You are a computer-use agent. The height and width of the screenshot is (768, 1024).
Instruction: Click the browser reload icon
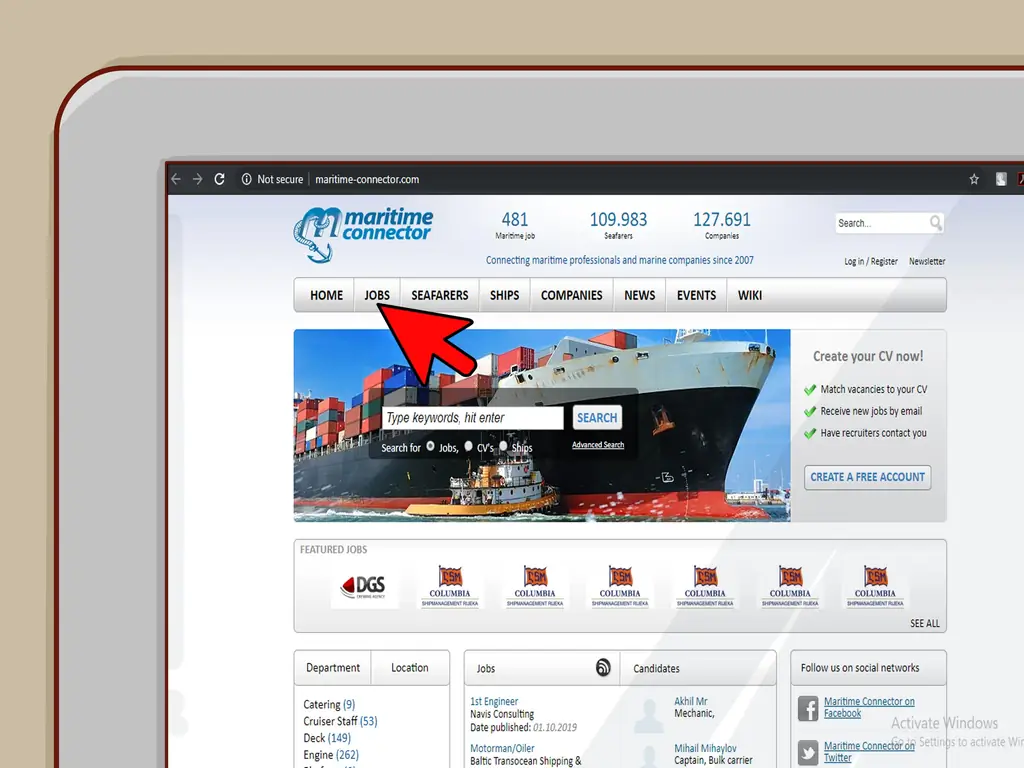point(219,179)
